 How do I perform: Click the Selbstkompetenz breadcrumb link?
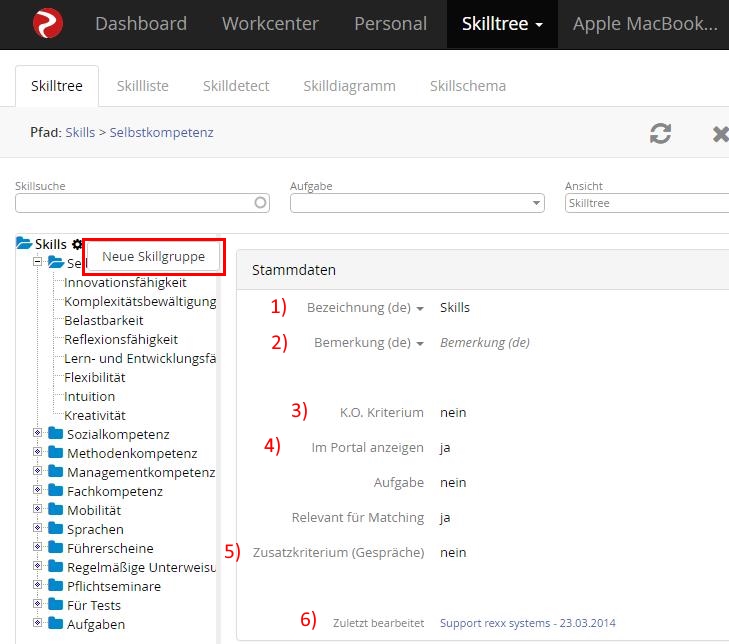pyautogui.click(x=161, y=133)
